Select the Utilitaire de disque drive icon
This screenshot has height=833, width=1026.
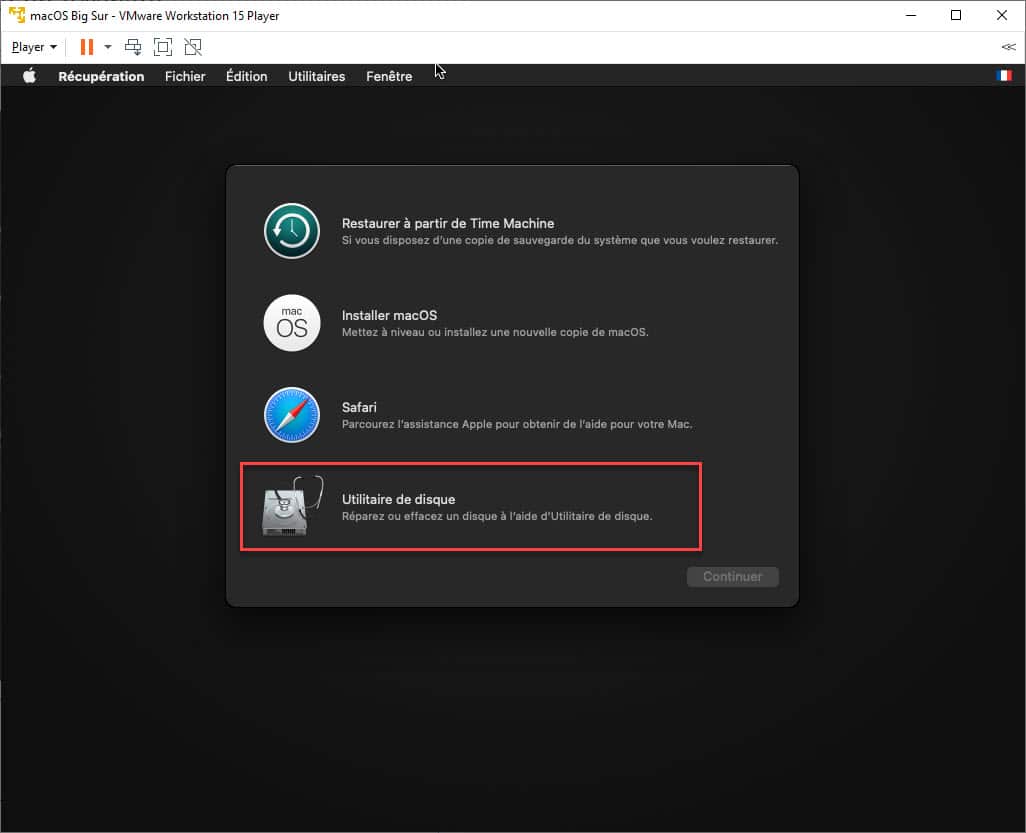point(292,506)
